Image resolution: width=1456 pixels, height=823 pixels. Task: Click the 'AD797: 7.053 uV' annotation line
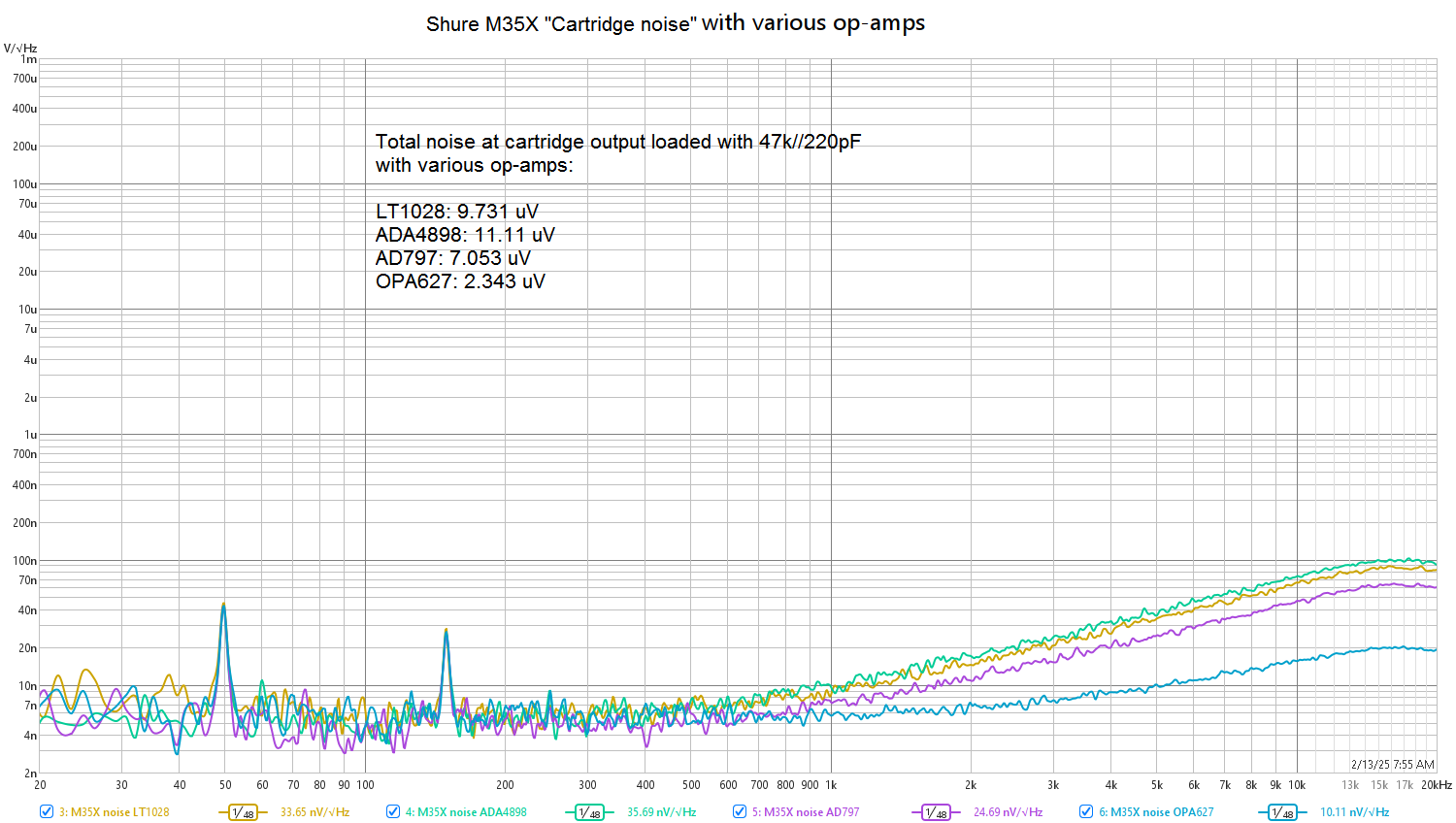452,258
